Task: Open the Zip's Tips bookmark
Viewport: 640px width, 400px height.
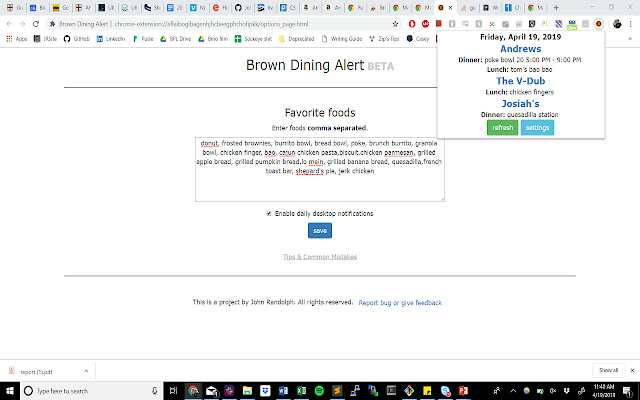Action: click(x=384, y=39)
